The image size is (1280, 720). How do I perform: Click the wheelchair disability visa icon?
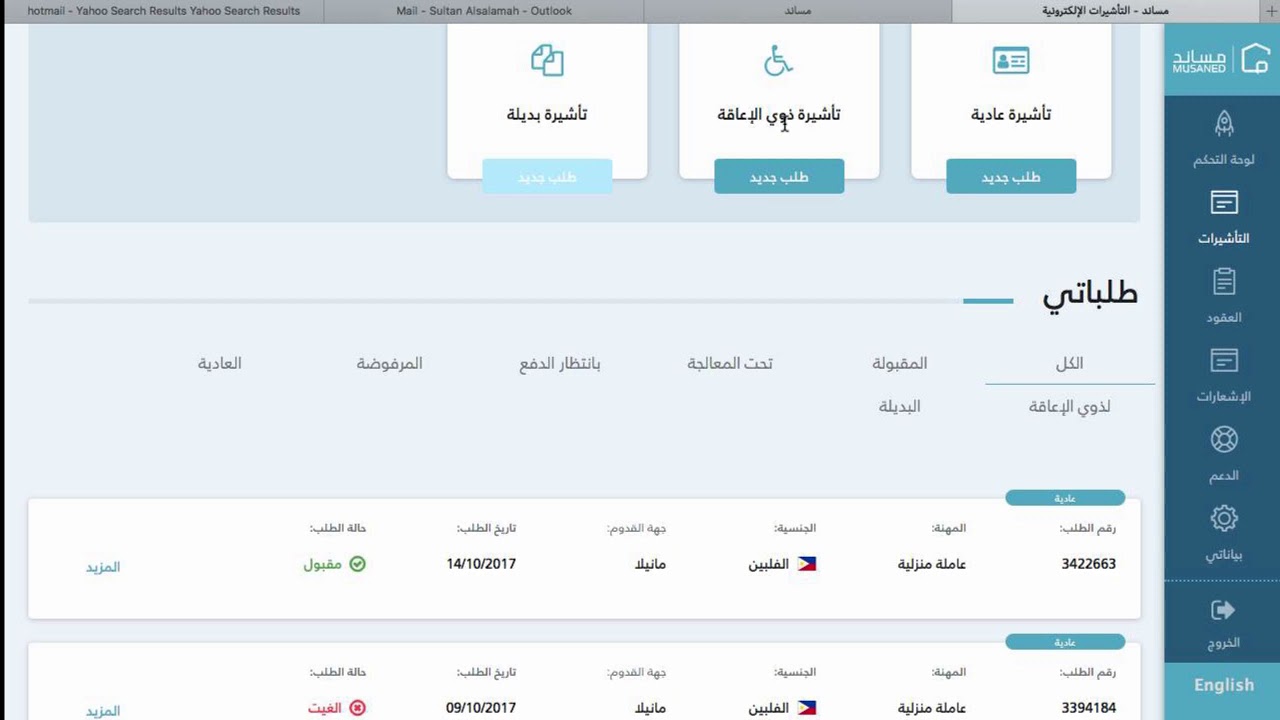(778, 60)
